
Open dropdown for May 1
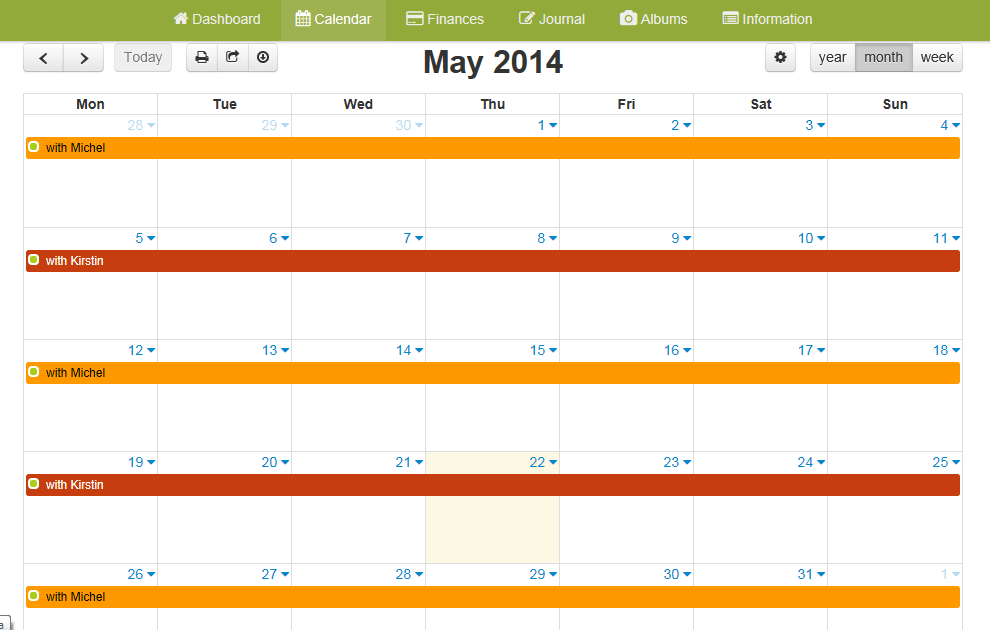click(x=553, y=126)
